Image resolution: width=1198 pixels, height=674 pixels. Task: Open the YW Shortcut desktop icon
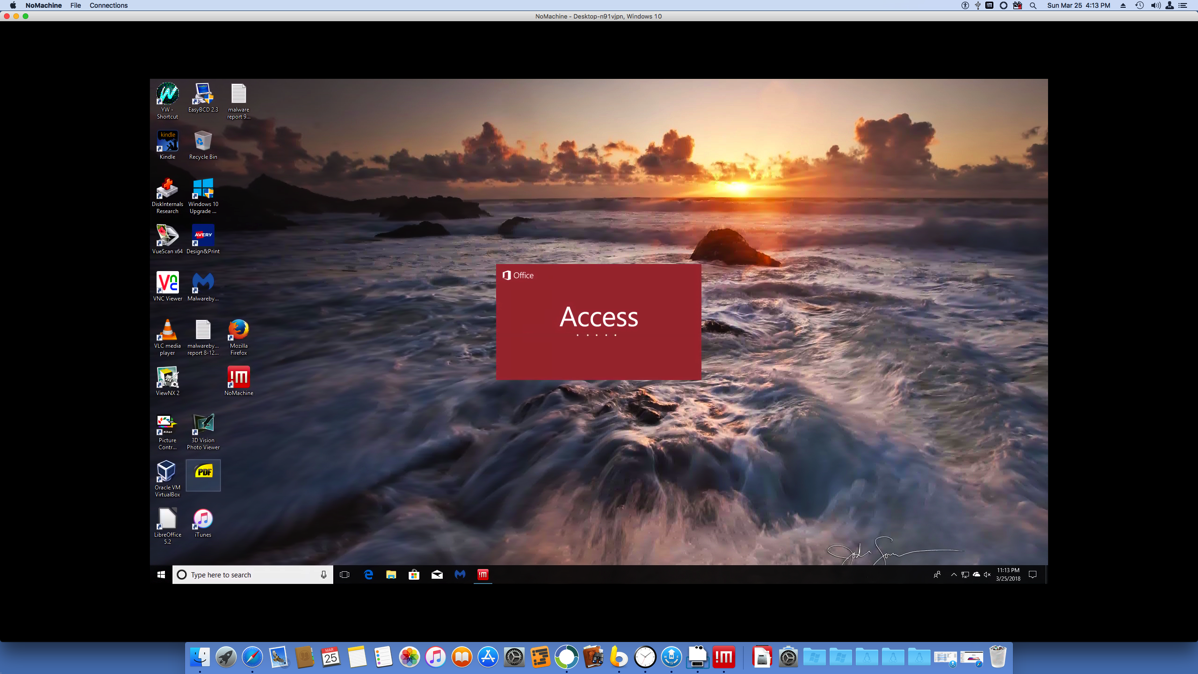point(167,101)
